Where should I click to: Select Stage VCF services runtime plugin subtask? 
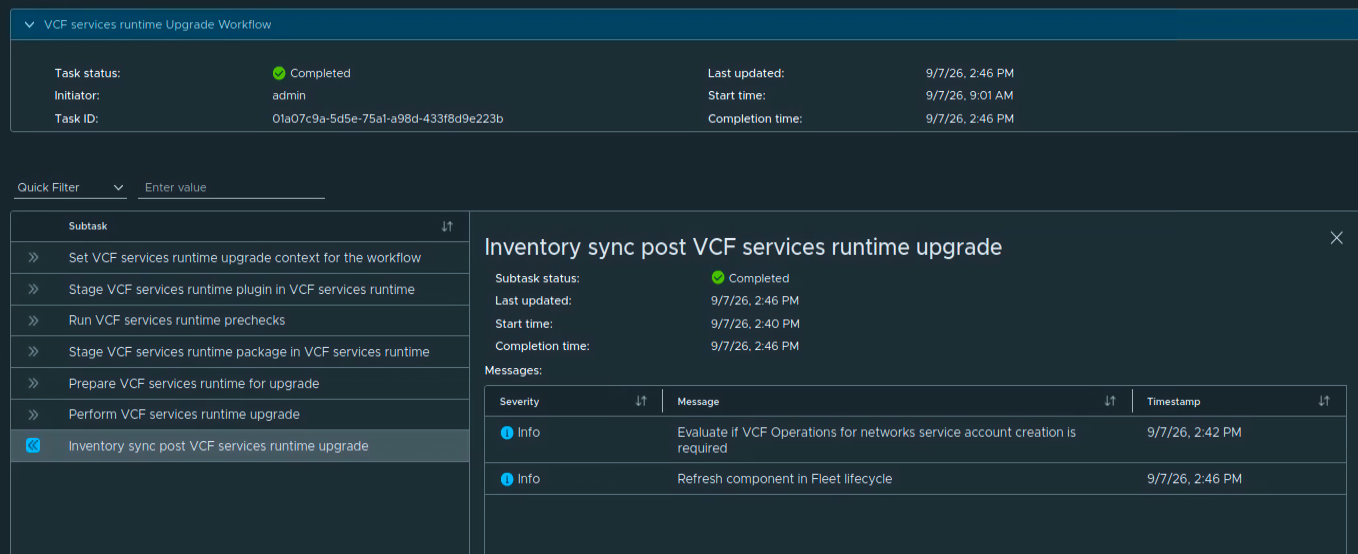[x=242, y=289]
